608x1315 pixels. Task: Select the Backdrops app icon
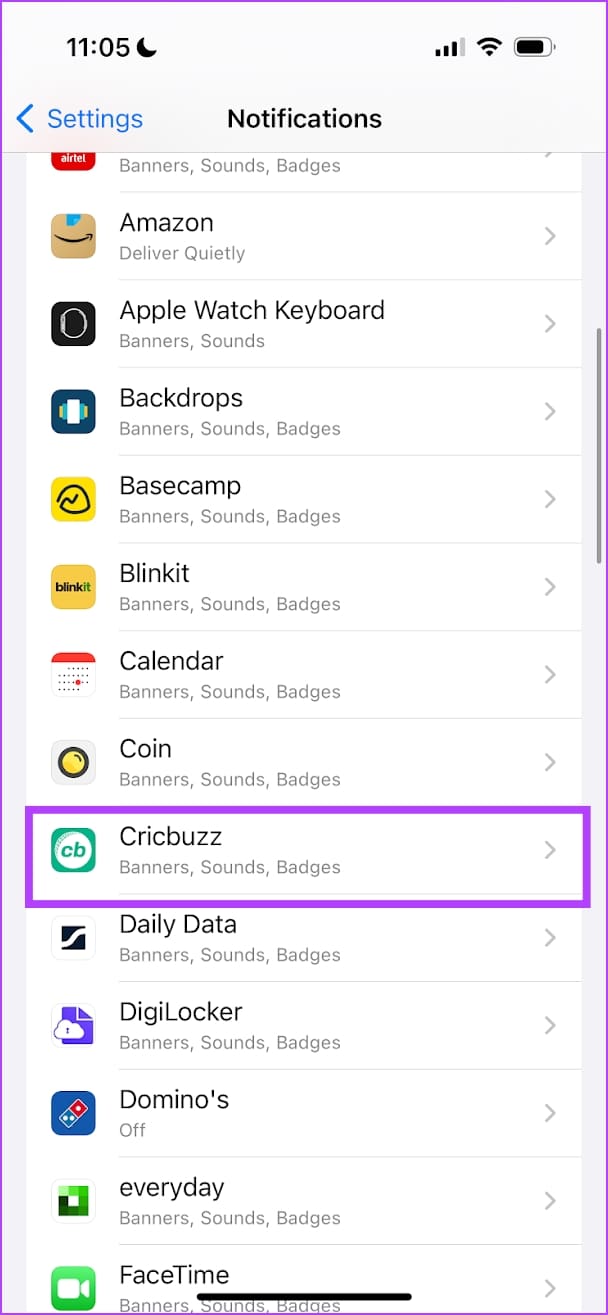pos(73,411)
